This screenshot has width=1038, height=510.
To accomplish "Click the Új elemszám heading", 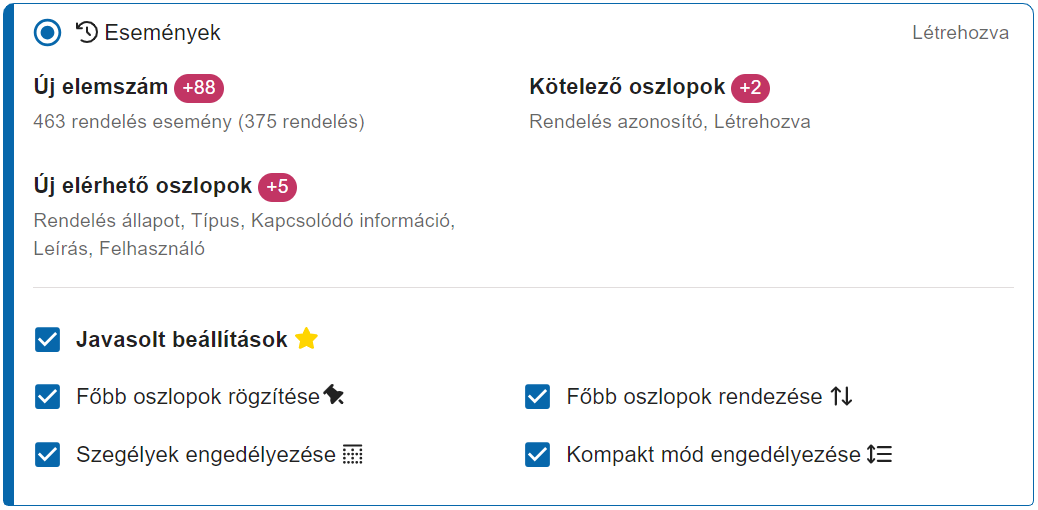I will [101, 87].
